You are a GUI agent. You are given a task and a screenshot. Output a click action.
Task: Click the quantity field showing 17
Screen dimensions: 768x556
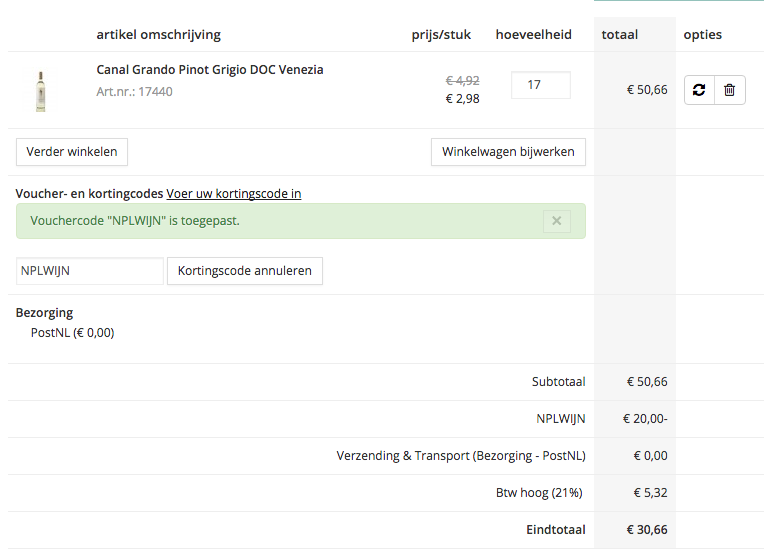click(x=540, y=85)
